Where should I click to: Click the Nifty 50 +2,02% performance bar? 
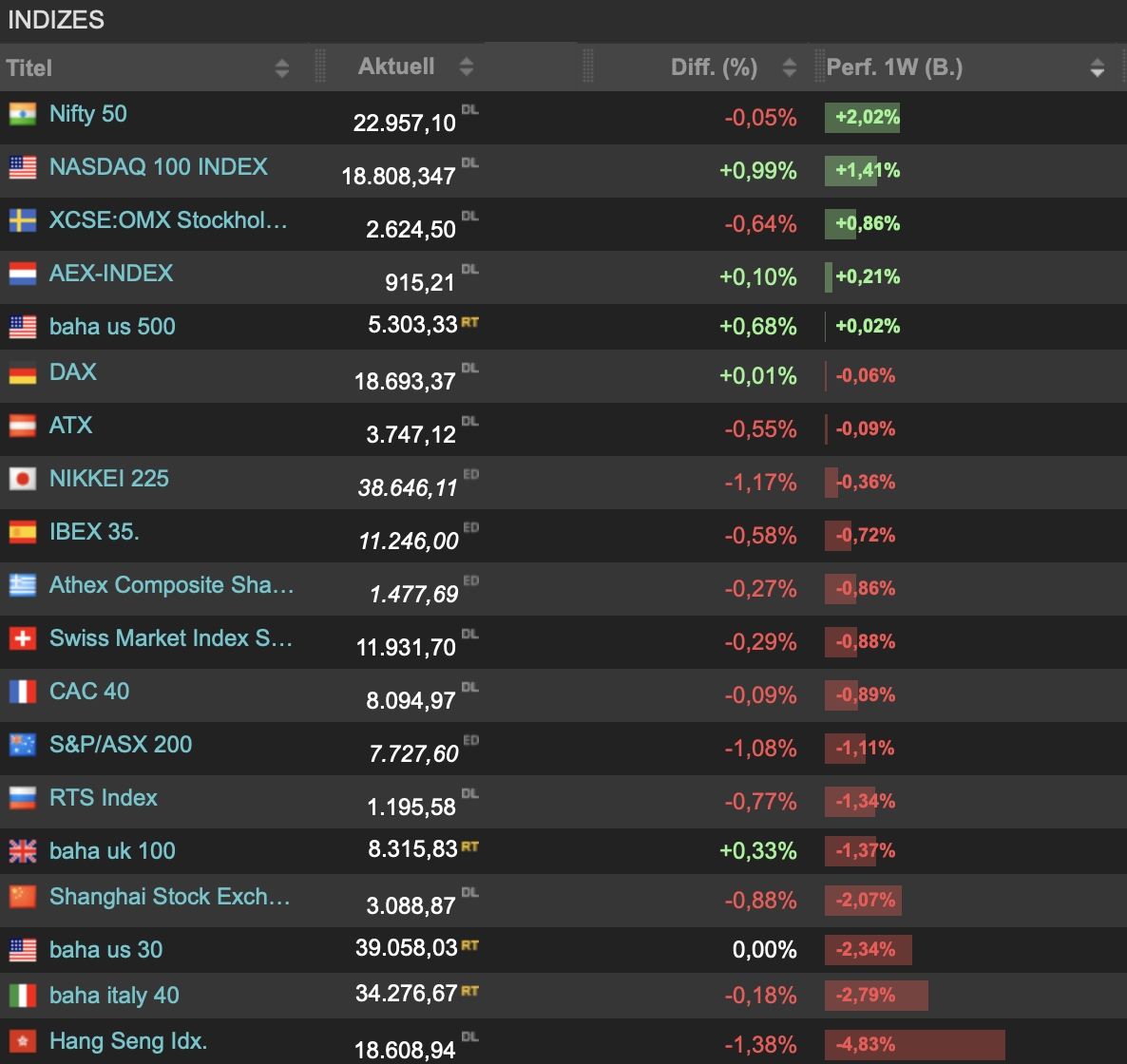click(862, 118)
